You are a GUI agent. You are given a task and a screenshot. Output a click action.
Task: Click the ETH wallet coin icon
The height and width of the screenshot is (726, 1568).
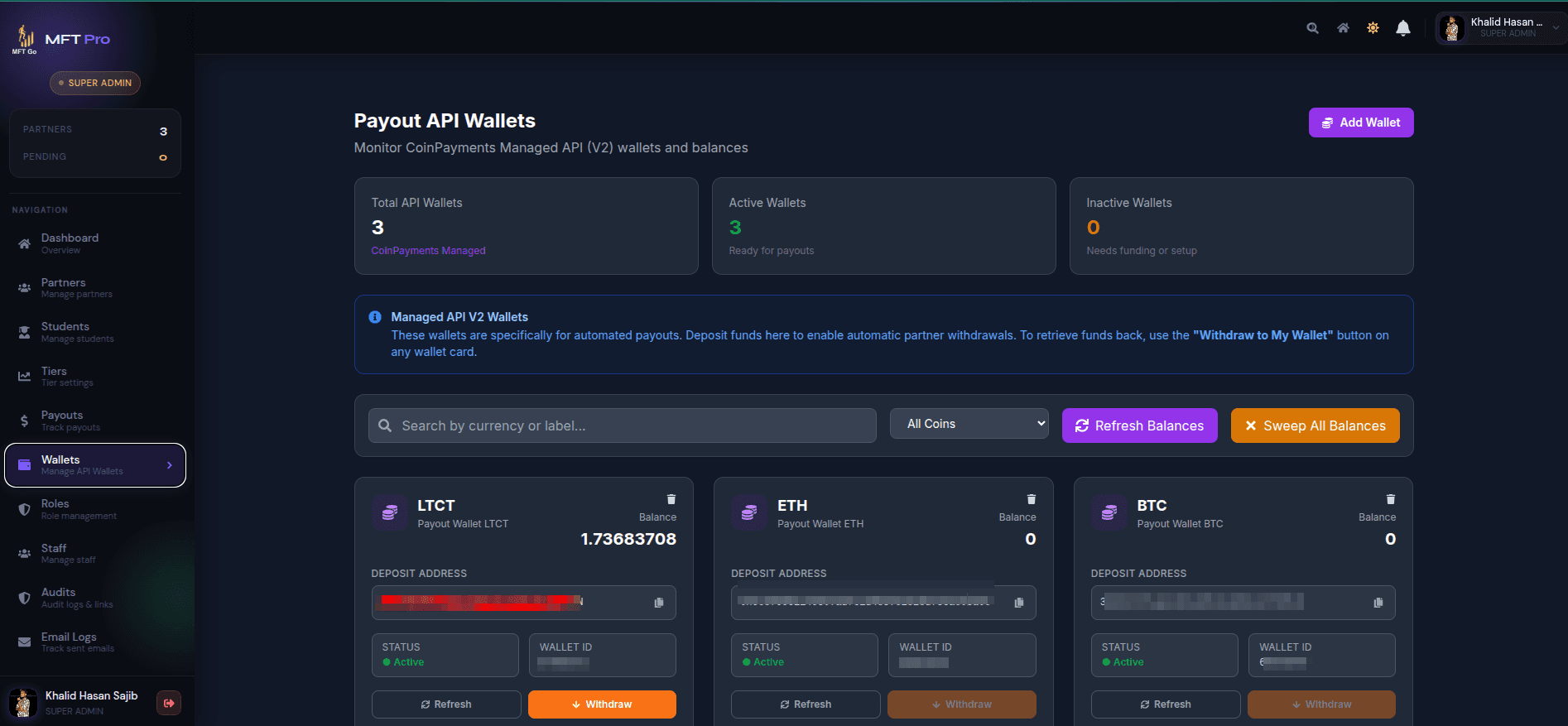point(749,512)
